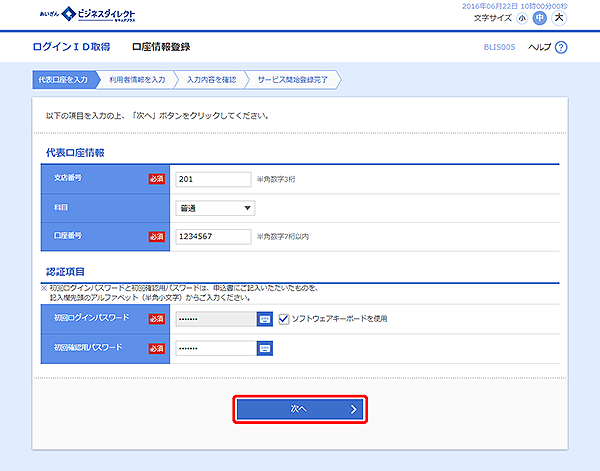Viewport: 600px width, 471px height.
Task: Click the 半角数字3桁 hint text
Action: pos(276,179)
